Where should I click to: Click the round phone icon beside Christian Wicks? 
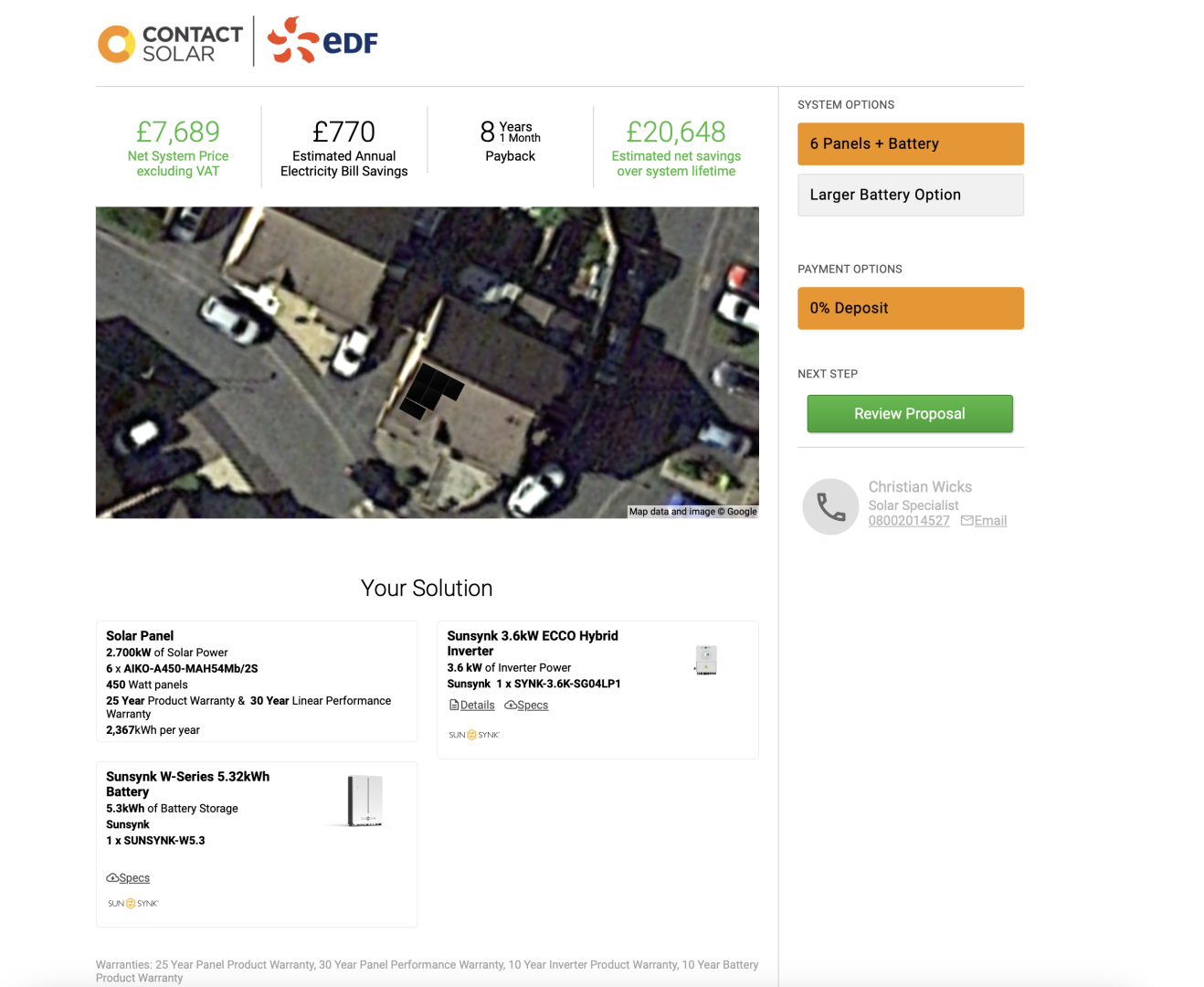(830, 506)
